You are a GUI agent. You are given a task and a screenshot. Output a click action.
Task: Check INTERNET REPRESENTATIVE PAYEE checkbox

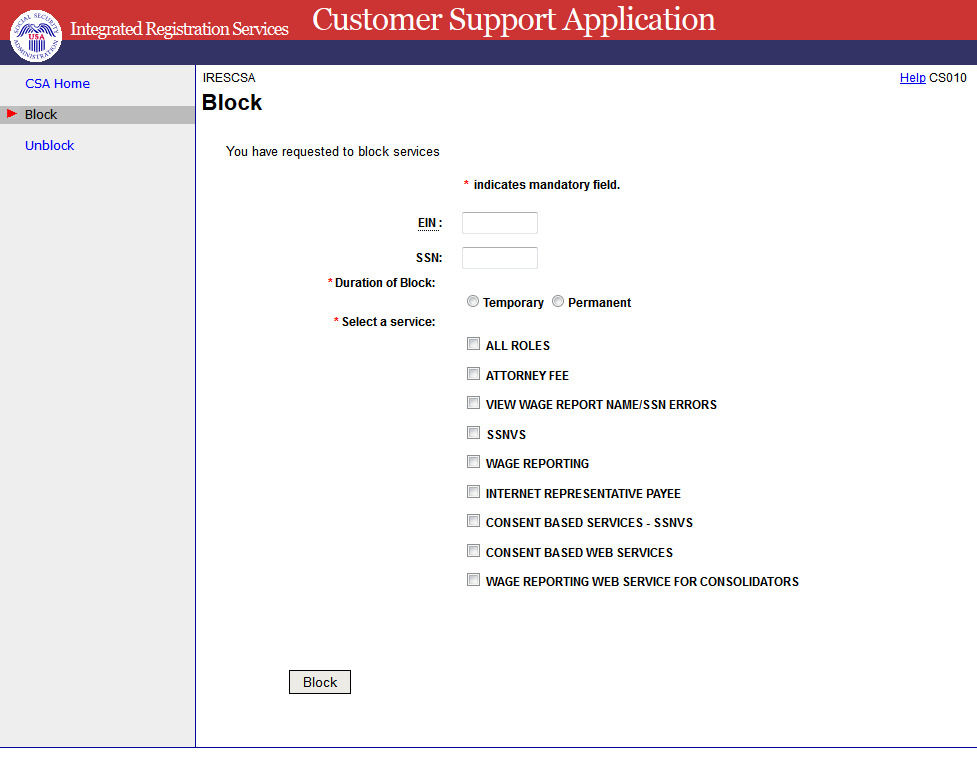(474, 492)
